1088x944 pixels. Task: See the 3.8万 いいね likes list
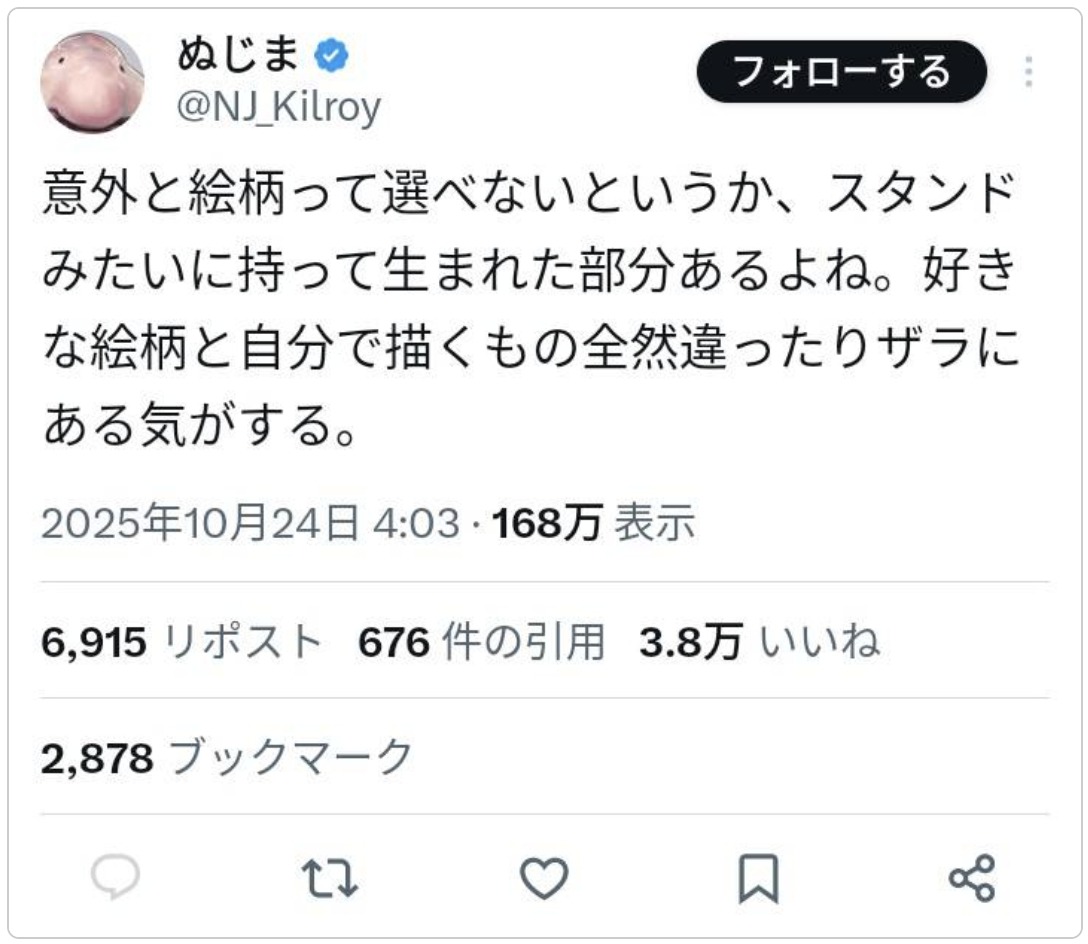click(x=759, y=642)
